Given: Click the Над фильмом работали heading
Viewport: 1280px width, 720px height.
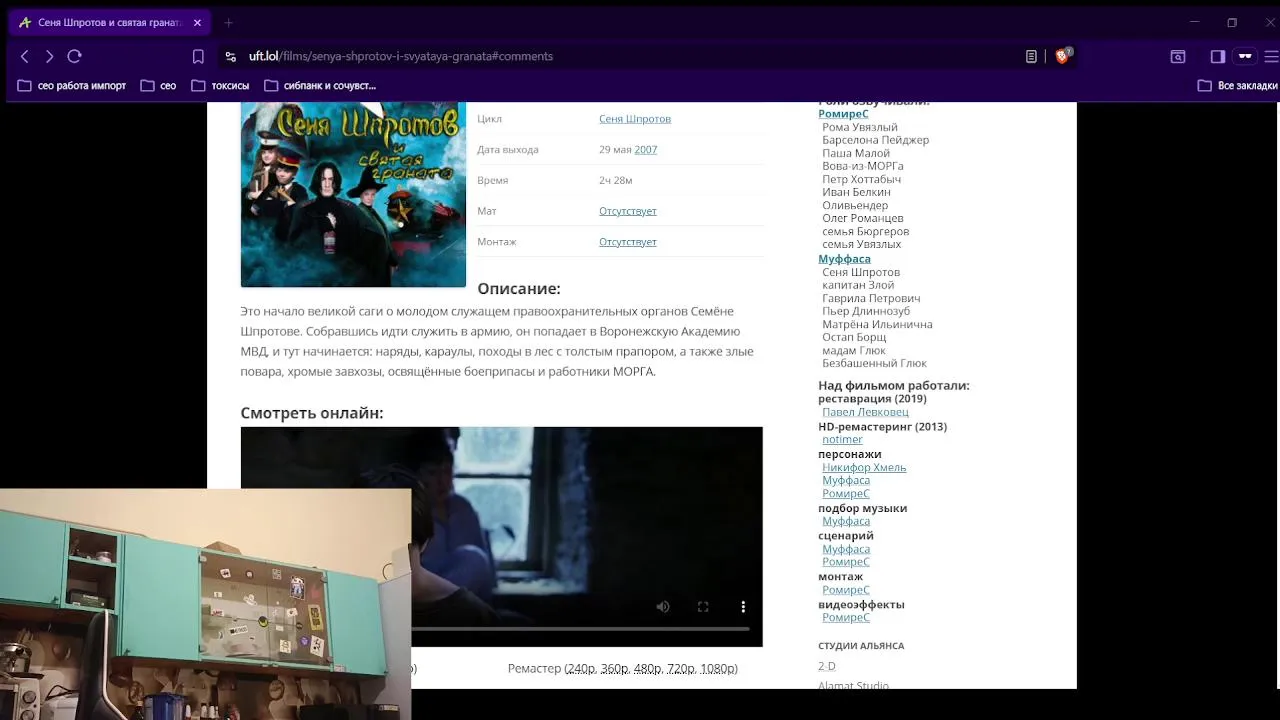Looking at the screenshot, I should [x=894, y=386].
